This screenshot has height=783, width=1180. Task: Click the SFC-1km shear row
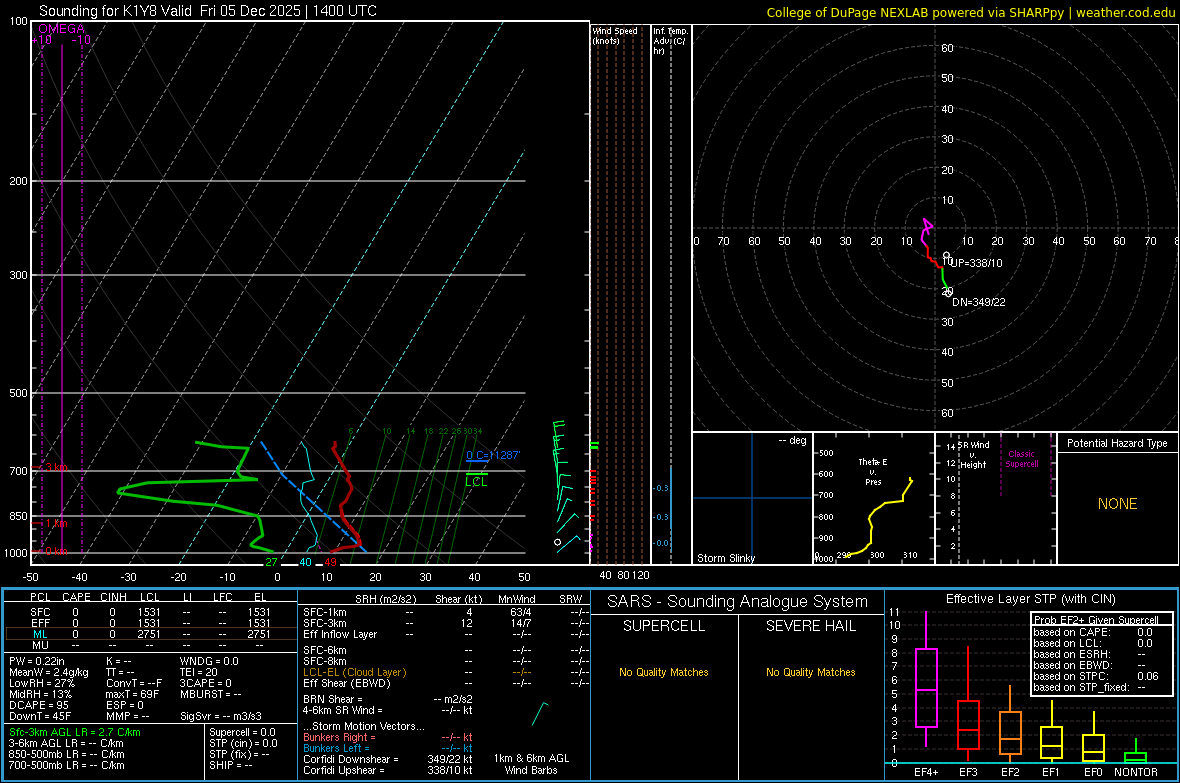(446, 612)
